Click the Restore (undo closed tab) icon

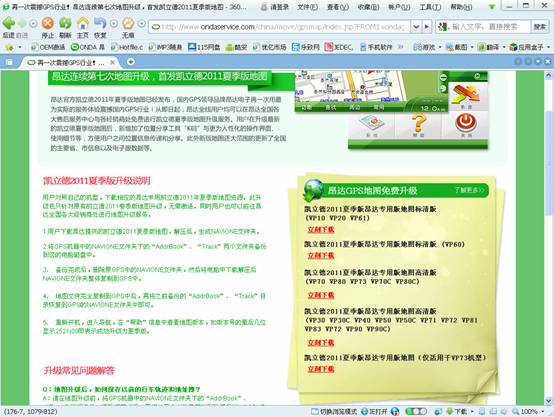coord(100,23)
